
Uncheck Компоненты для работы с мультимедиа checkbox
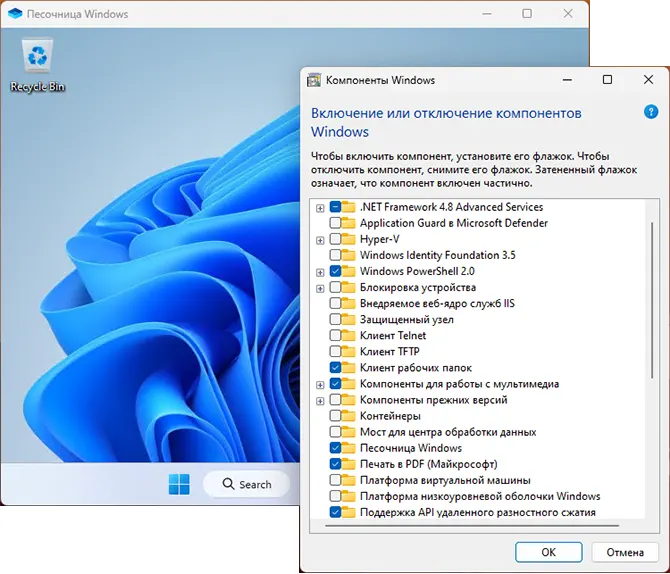335,384
